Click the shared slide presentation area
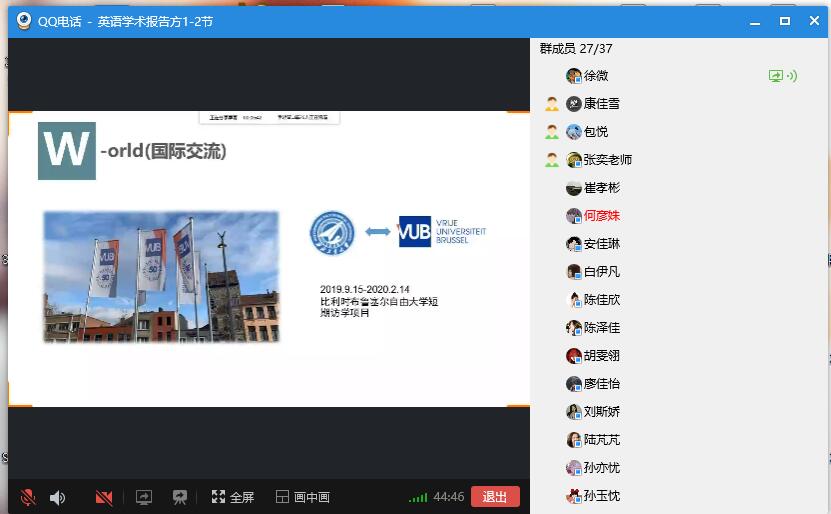The image size is (831, 514). click(x=268, y=258)
